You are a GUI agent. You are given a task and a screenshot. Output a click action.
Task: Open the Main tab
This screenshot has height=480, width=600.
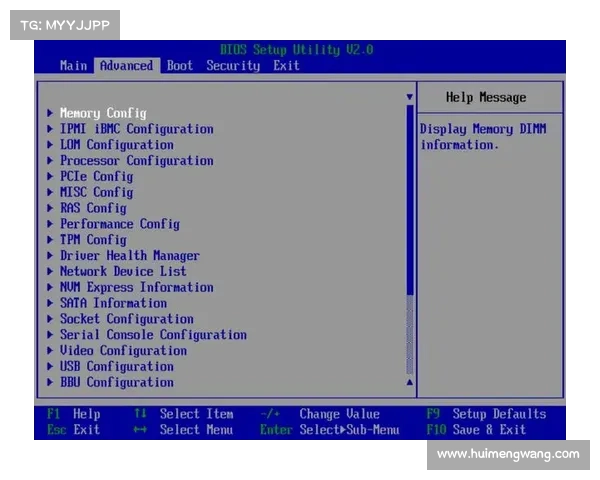coord(73,66)
